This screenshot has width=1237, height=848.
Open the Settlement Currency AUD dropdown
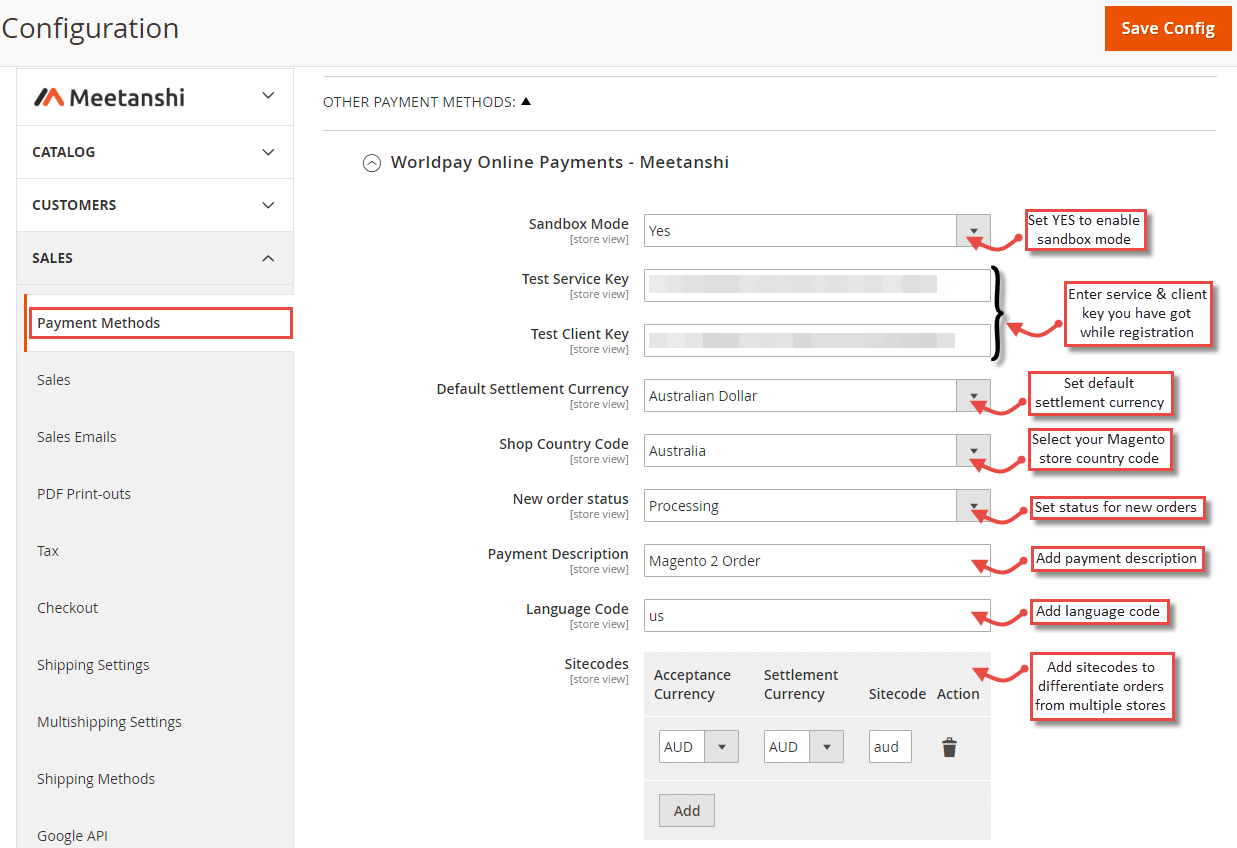coord(827,746)
